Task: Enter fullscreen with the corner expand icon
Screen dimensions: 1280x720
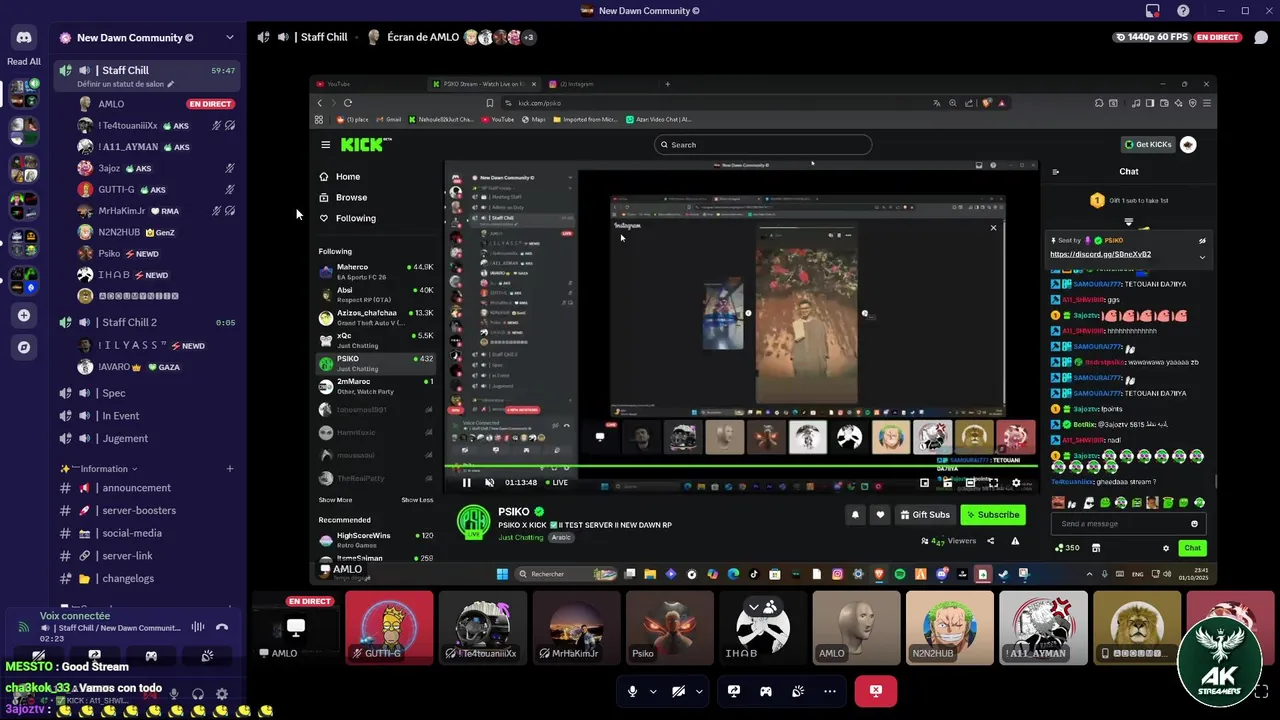Action: tap(1261, 691)
